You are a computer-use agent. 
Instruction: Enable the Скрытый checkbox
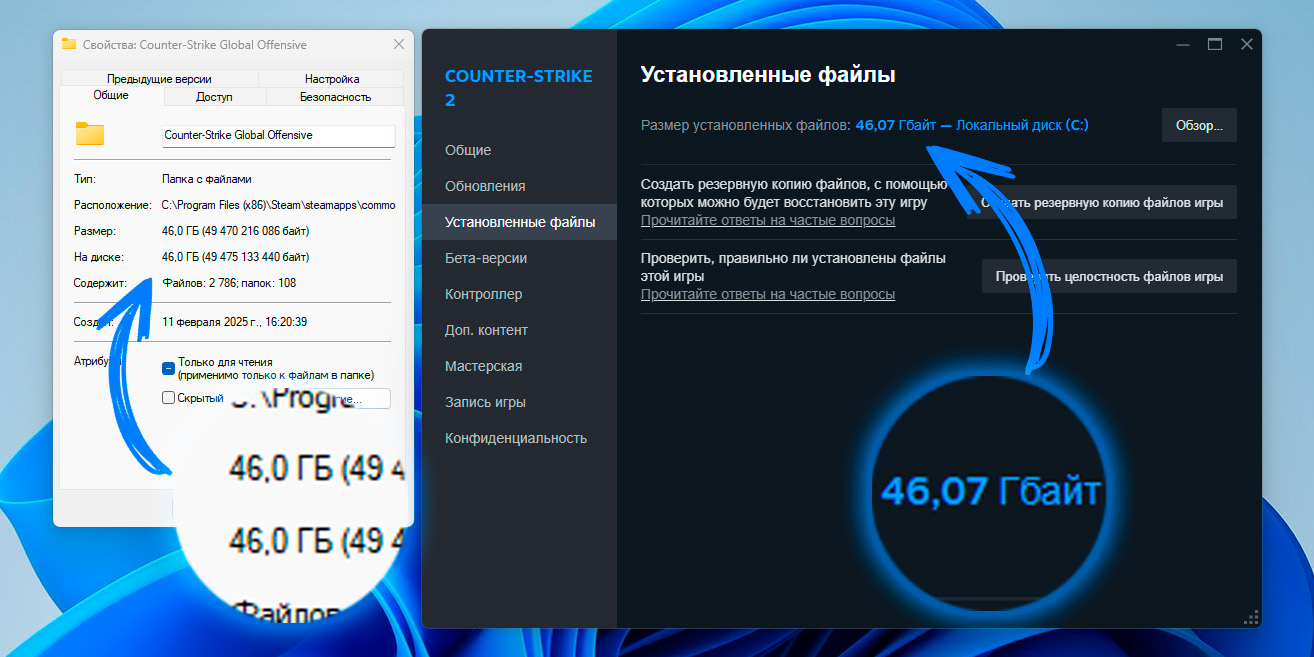pyautogui.click(x=168, y=398)
